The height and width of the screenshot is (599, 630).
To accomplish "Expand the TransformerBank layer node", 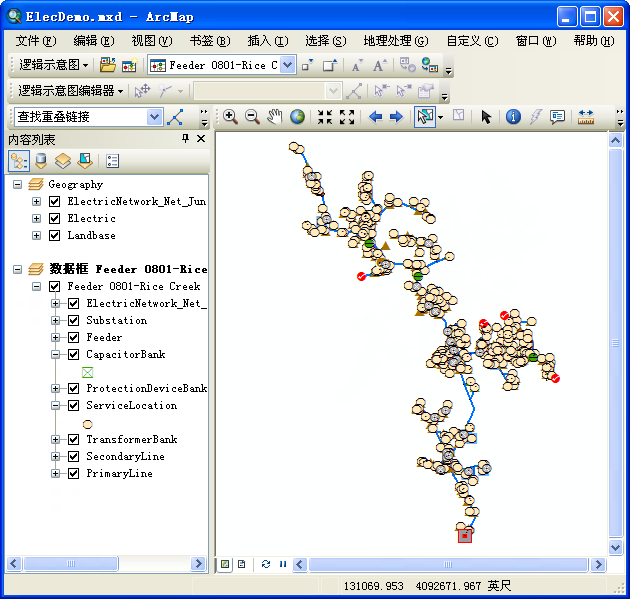I will click(x=56, y=440).
